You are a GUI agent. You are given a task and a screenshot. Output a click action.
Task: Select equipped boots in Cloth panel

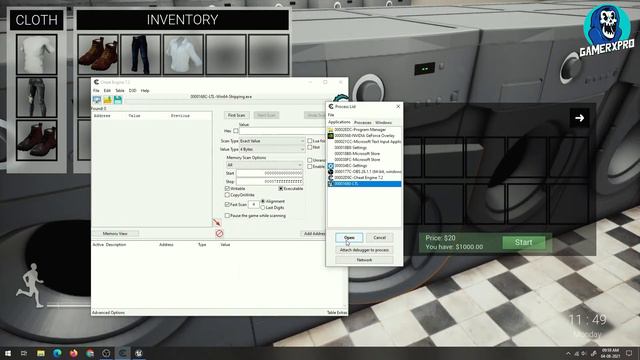(x=37, y=140)
